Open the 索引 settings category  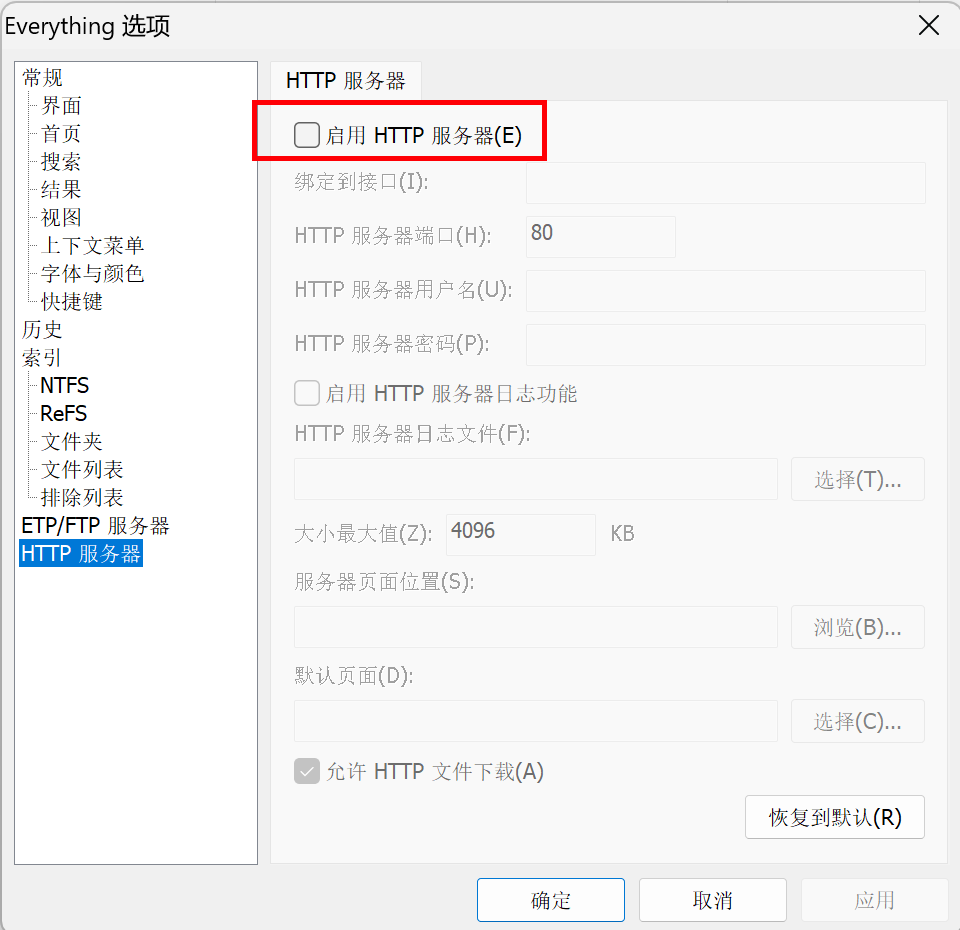point(42,358)
